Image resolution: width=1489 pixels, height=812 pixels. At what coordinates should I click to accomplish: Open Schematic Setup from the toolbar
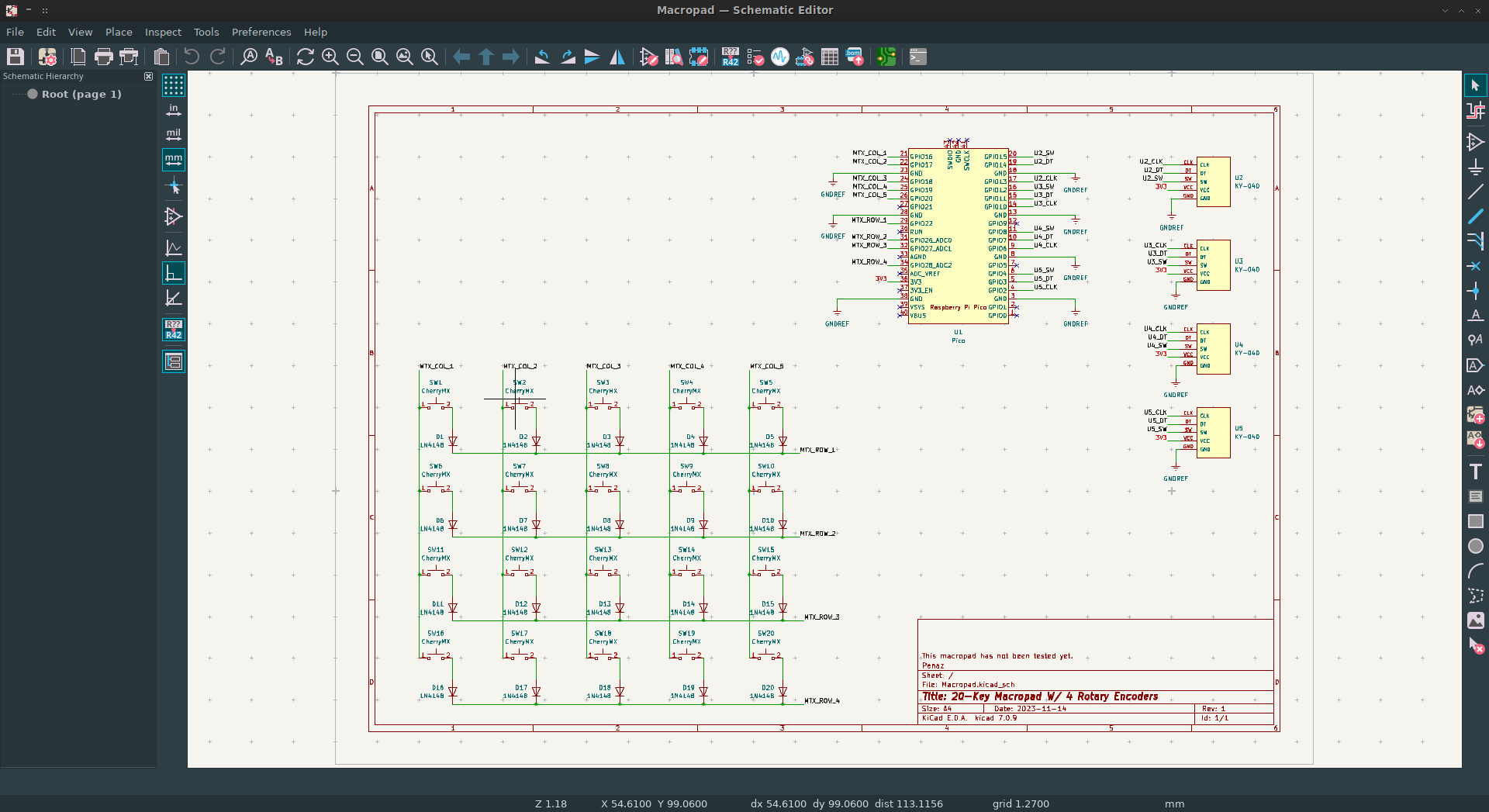[47, 57]
